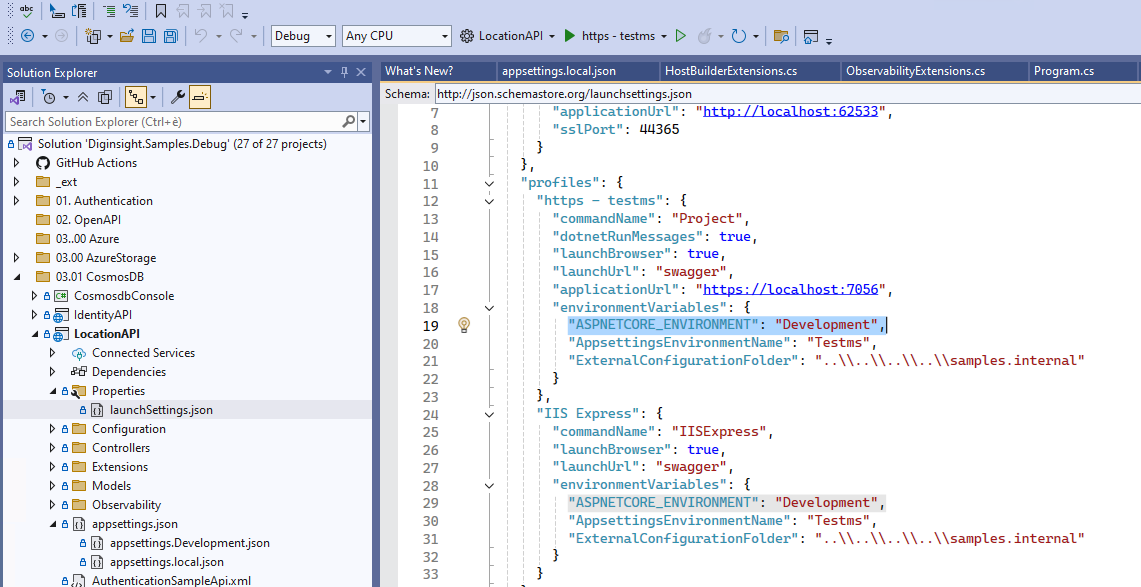Screen dimensions: 1141x587
Task: Open the Debug configuration dropdown
Action: pos(303,36)
